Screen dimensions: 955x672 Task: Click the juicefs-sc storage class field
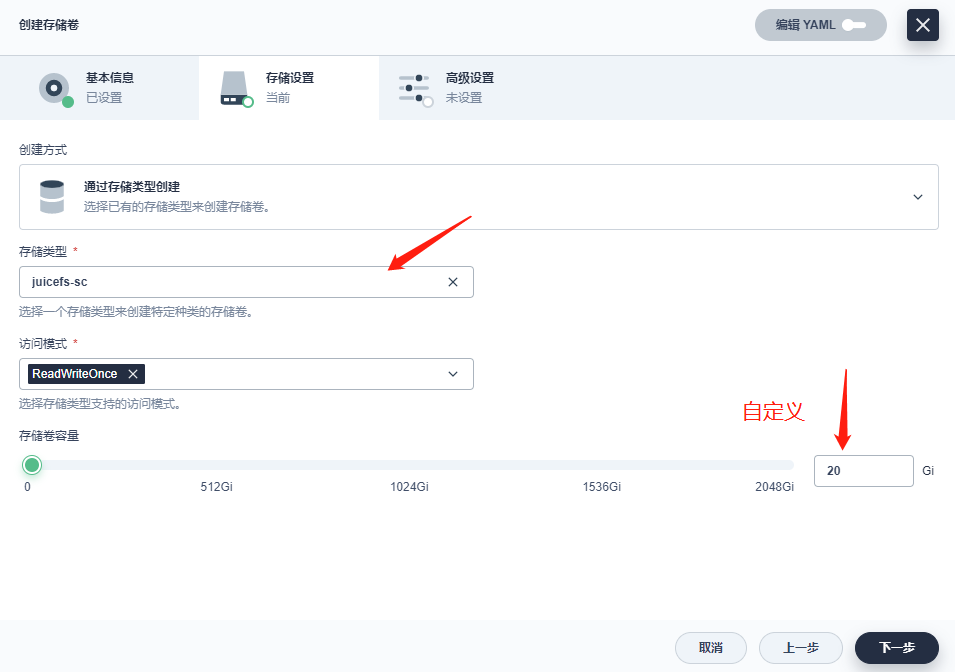click(246, 282)
